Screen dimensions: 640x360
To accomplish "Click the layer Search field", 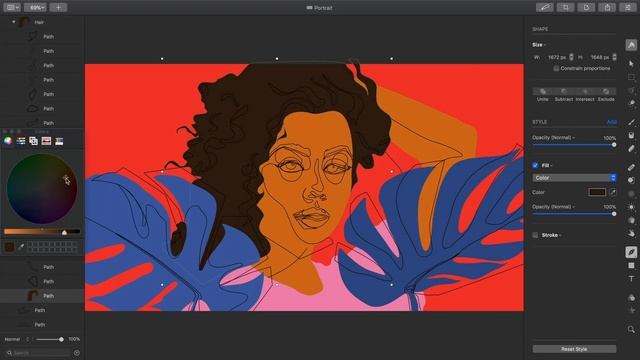I will pyautogui.click(x=39, y=353).
